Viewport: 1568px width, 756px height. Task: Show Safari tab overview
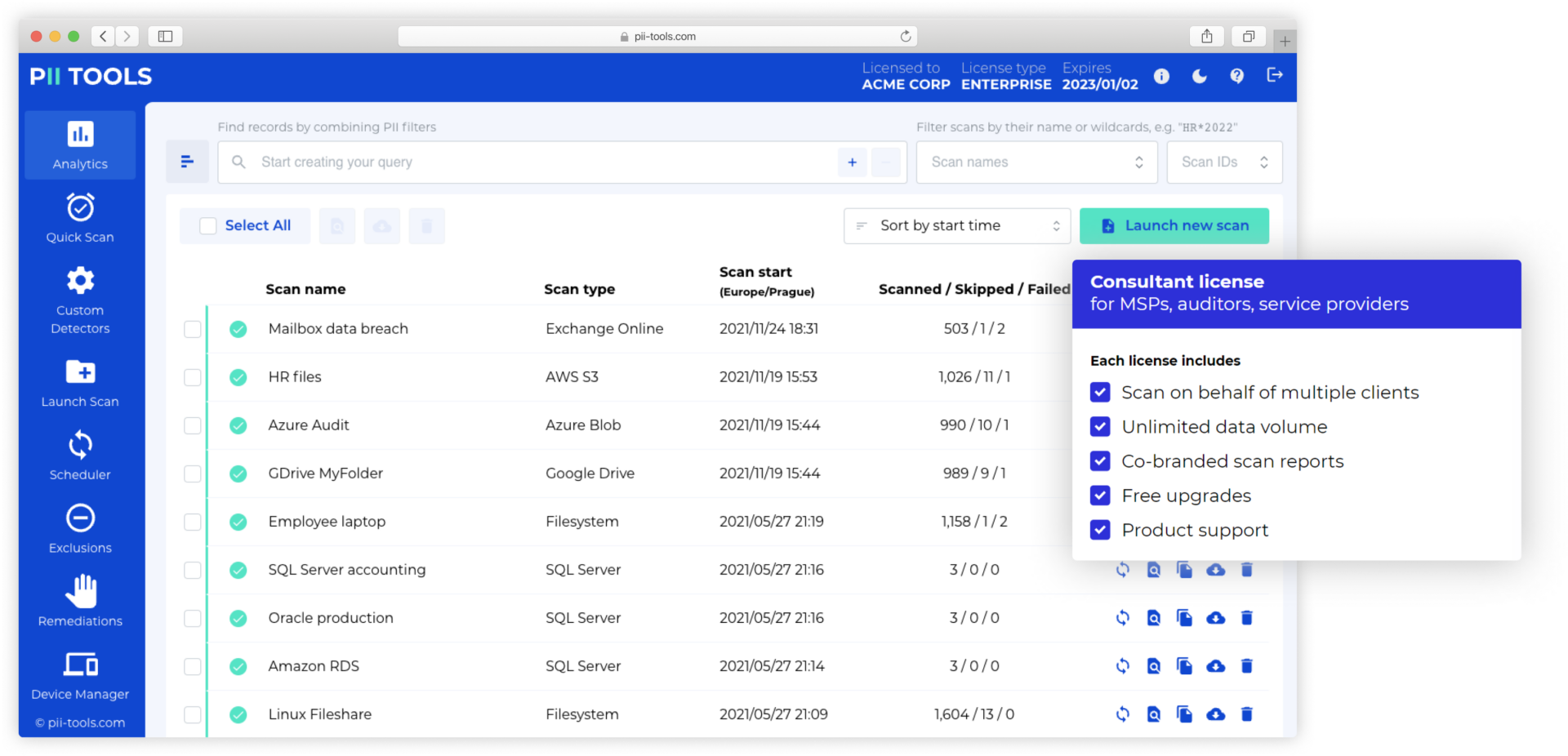point(1249,36)
